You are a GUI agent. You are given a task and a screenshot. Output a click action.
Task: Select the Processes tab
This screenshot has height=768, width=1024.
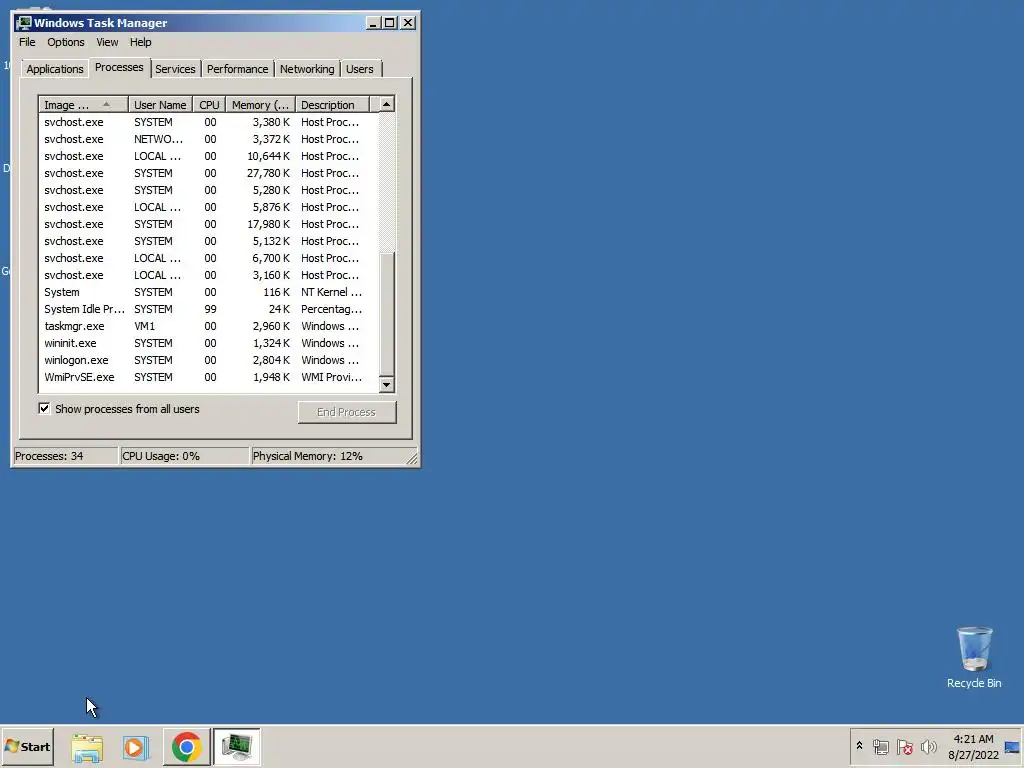coord(119,67)
